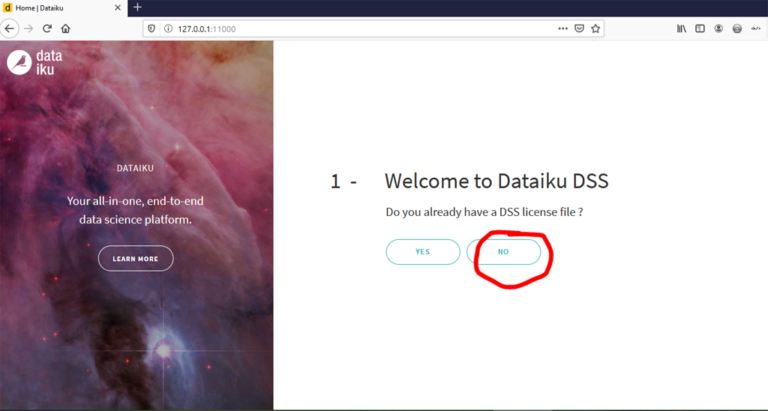
Task: Open the tracking protection shield icon
Action: 152,28
